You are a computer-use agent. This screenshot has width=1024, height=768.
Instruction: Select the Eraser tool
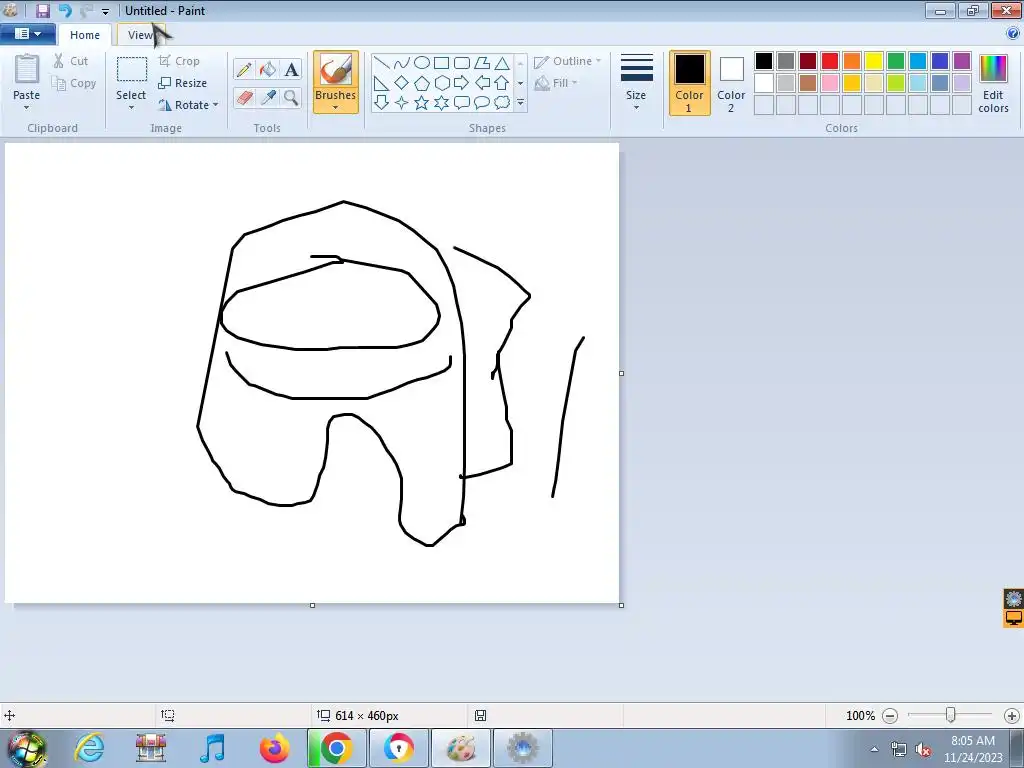pos(244,98)
